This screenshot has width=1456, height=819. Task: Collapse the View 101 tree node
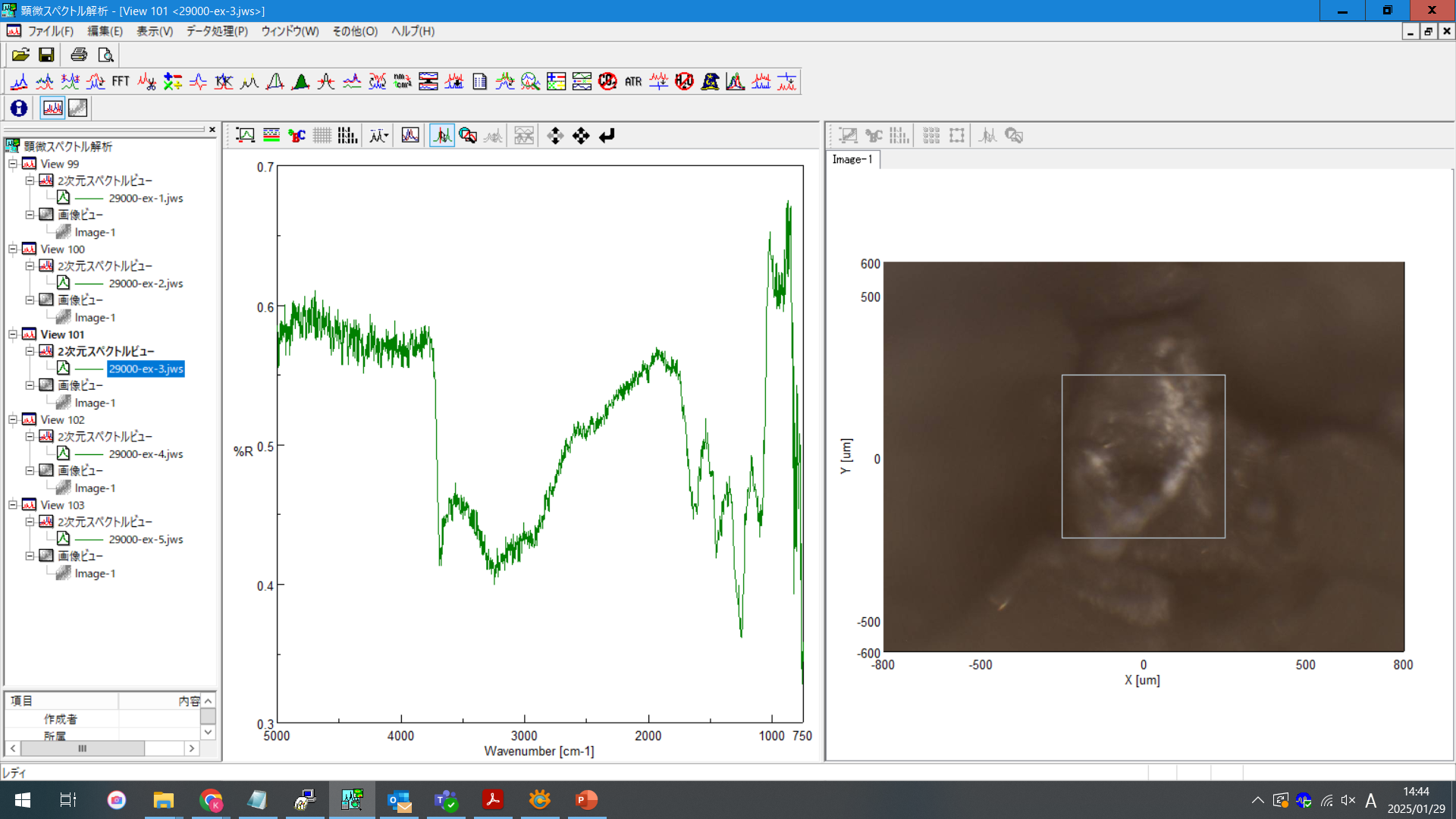(x=12, y=334)
